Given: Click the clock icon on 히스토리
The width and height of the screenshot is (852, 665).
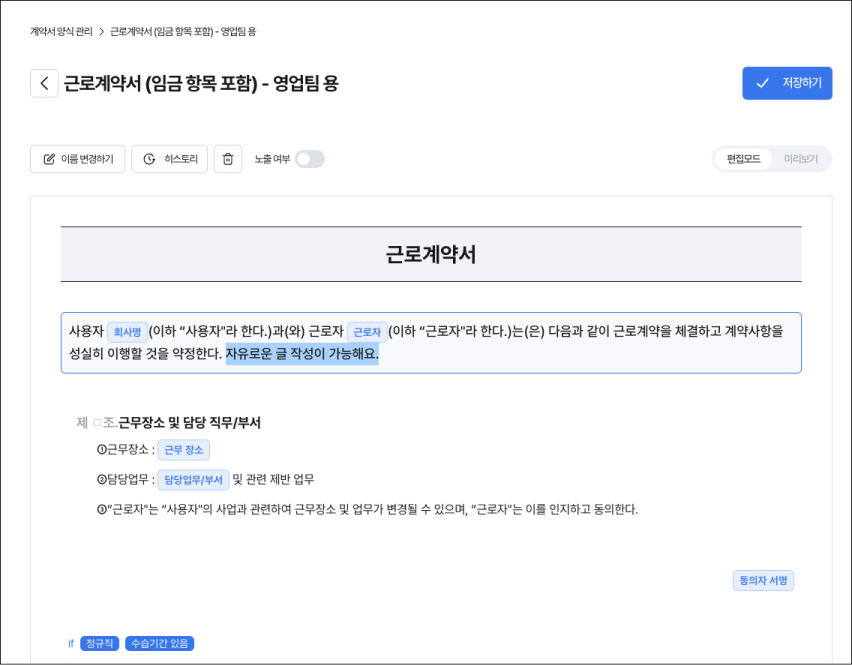Looking at the screenshot, I should [x=149, y=159].
